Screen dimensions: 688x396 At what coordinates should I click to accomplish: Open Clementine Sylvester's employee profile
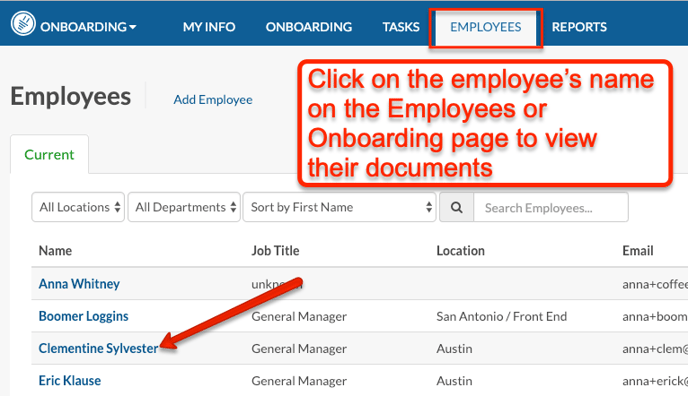pos(98,348)
